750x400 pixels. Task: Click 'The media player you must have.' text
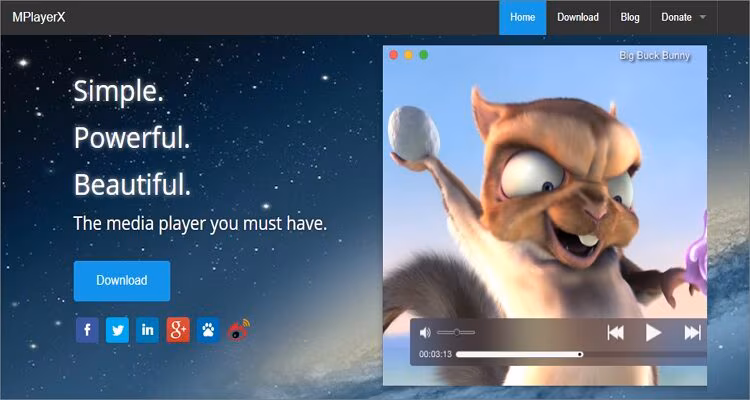pyautogui.click(x=200, y=224)
